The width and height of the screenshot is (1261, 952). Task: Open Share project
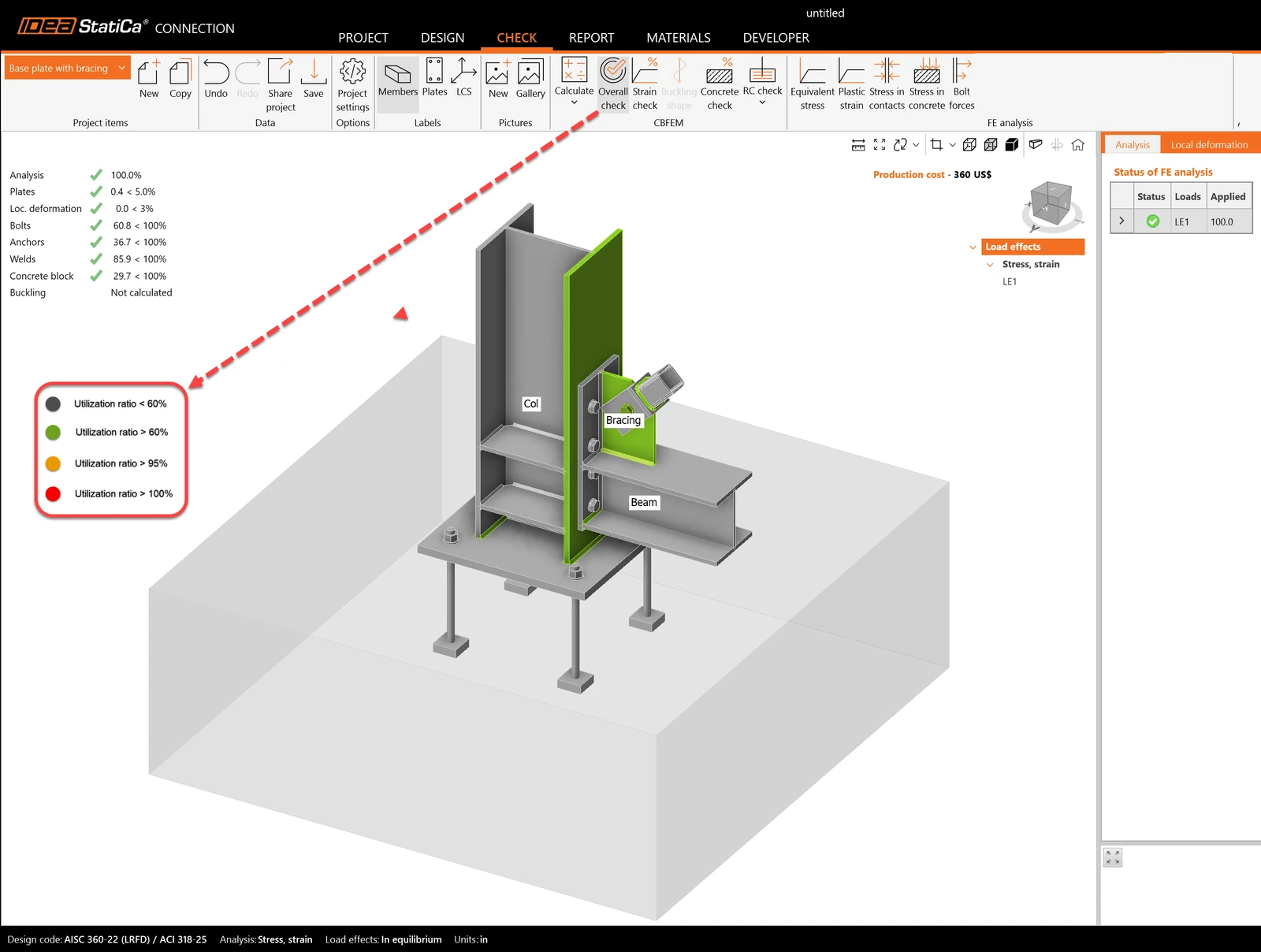click(x=281, y=84)
